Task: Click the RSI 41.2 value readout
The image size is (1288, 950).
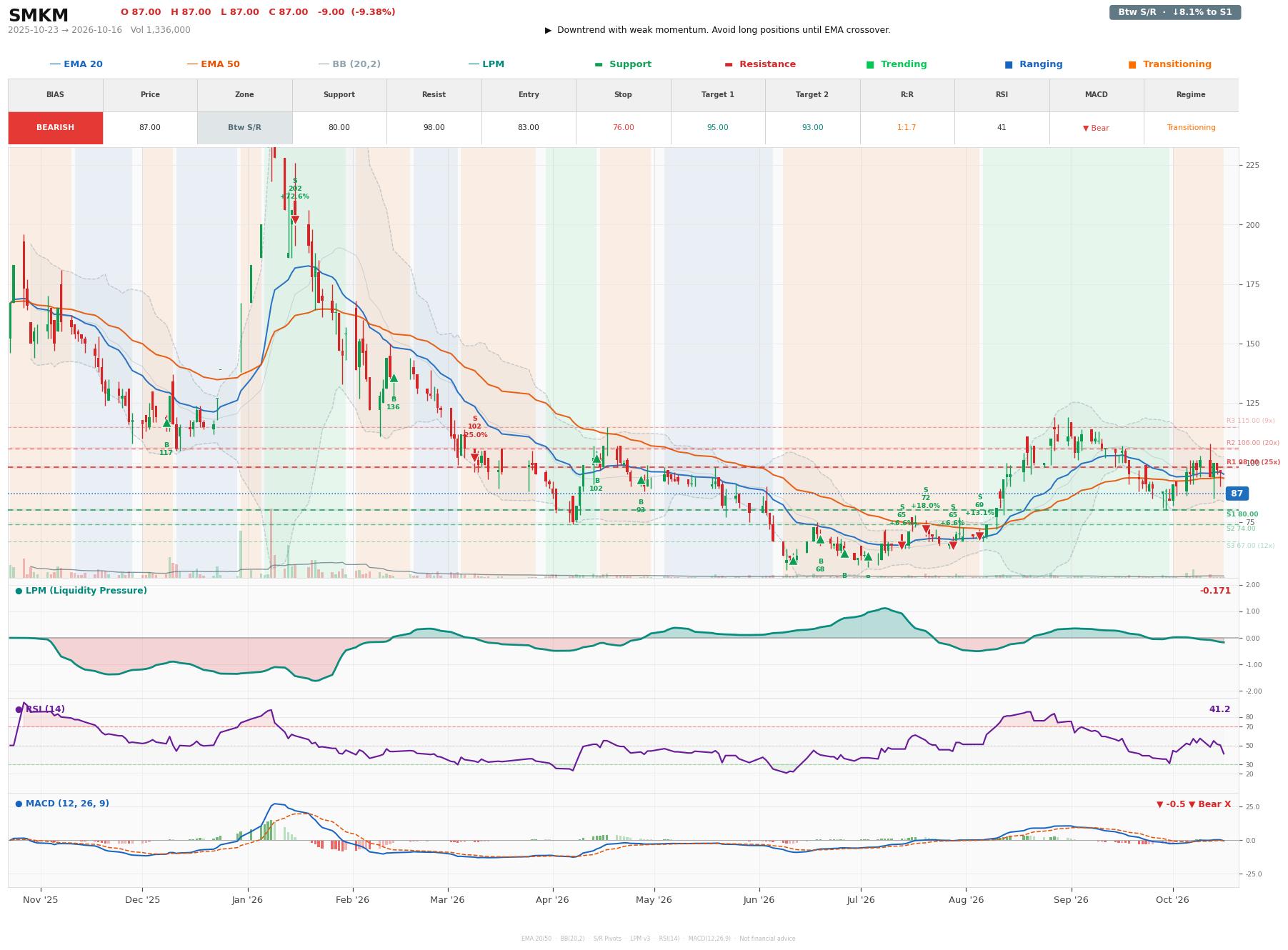Action: [1219, 709]
